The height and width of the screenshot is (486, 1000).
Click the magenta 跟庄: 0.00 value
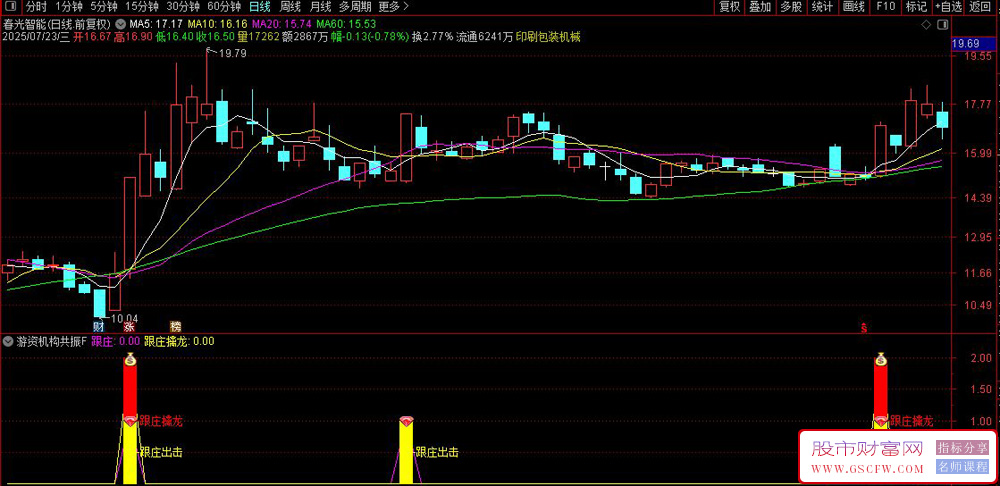coord(115,341)
